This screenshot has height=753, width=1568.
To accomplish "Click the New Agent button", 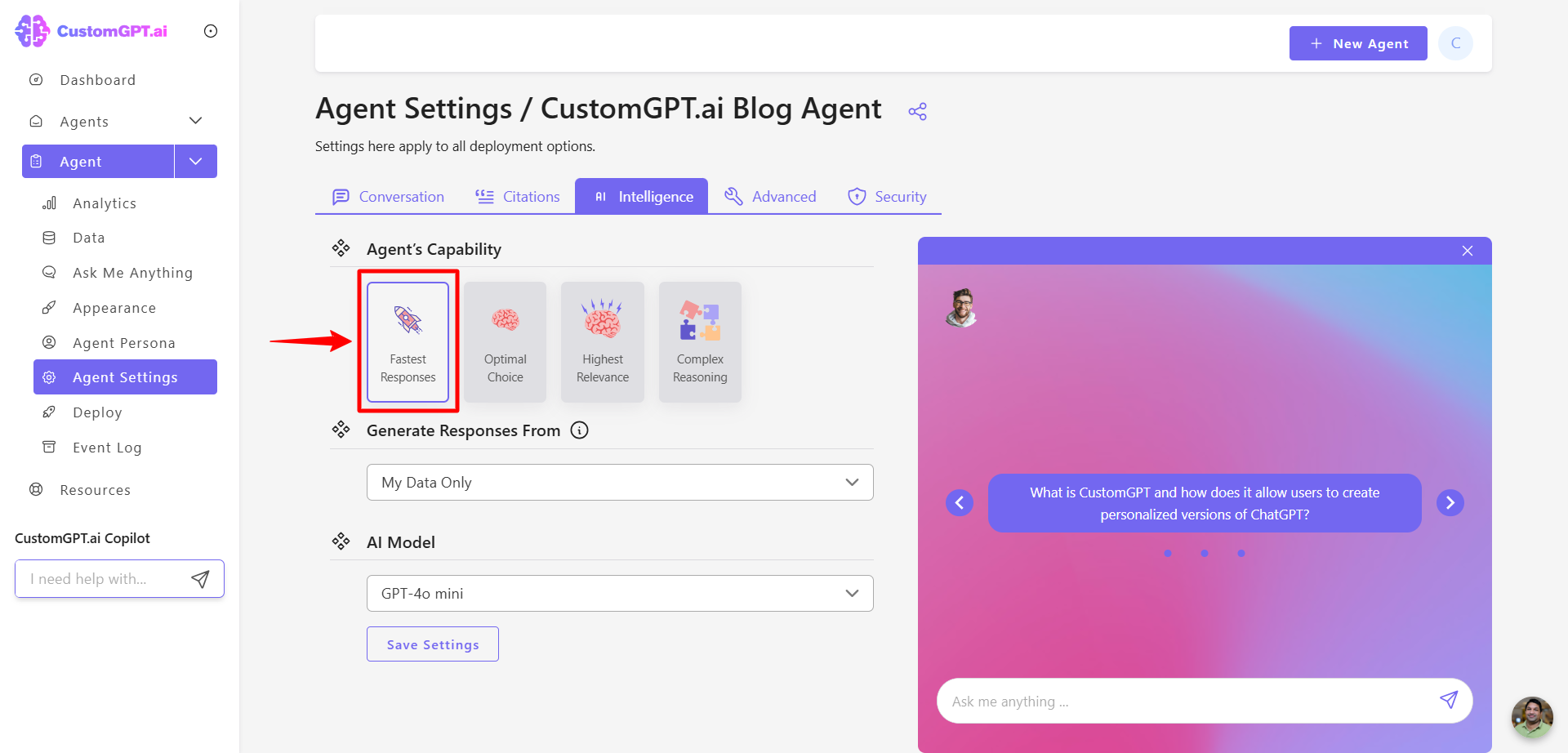I will click(1358, 43).
